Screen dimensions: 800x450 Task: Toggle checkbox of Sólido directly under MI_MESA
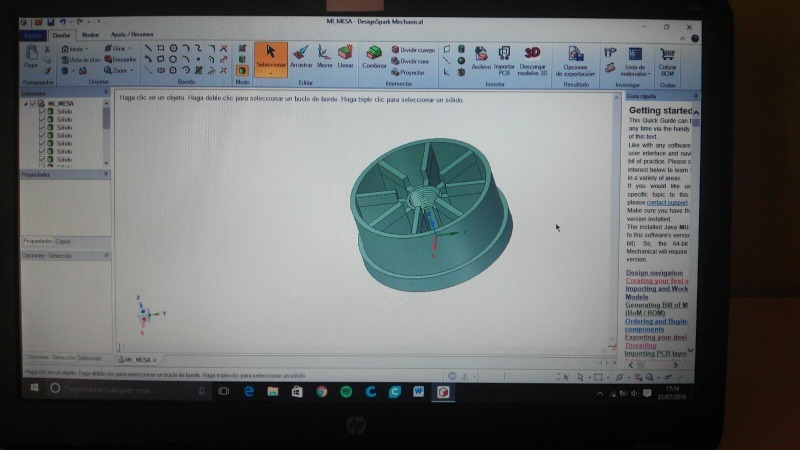(x=42, y=111)
